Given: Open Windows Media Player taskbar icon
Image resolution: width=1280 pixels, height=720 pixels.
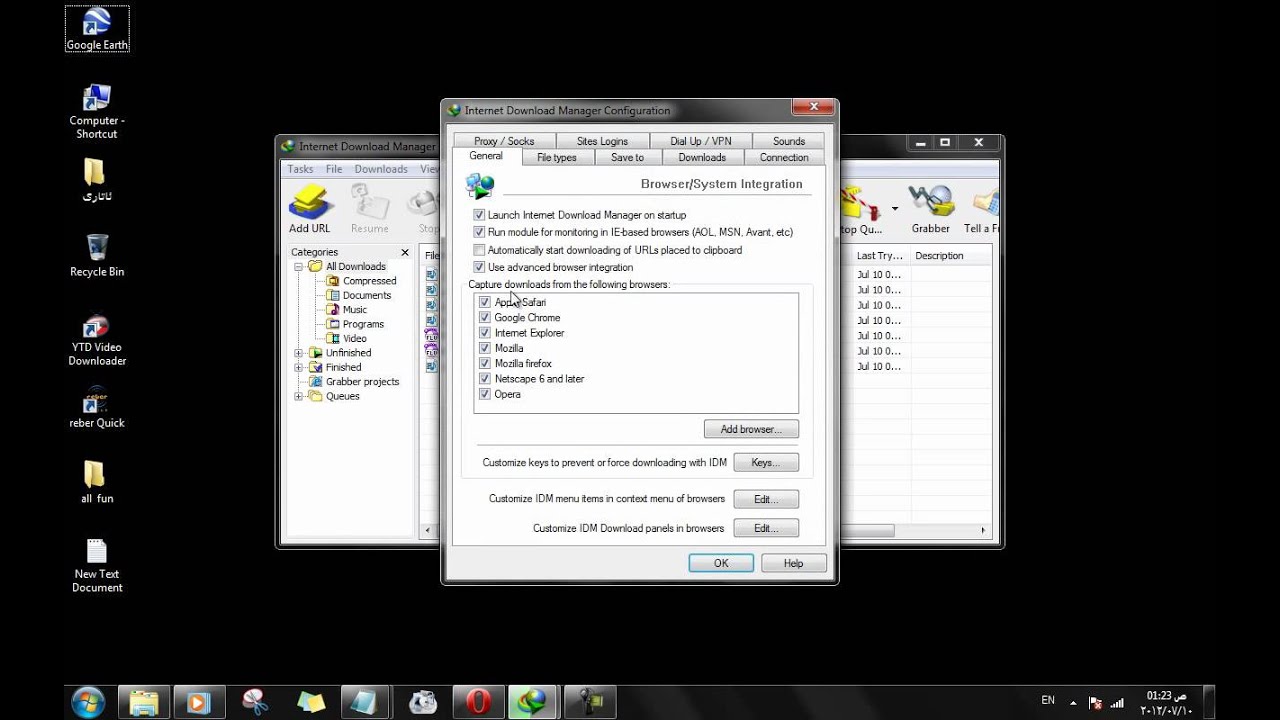Looking at the screenshot, I should pos(199,702).
